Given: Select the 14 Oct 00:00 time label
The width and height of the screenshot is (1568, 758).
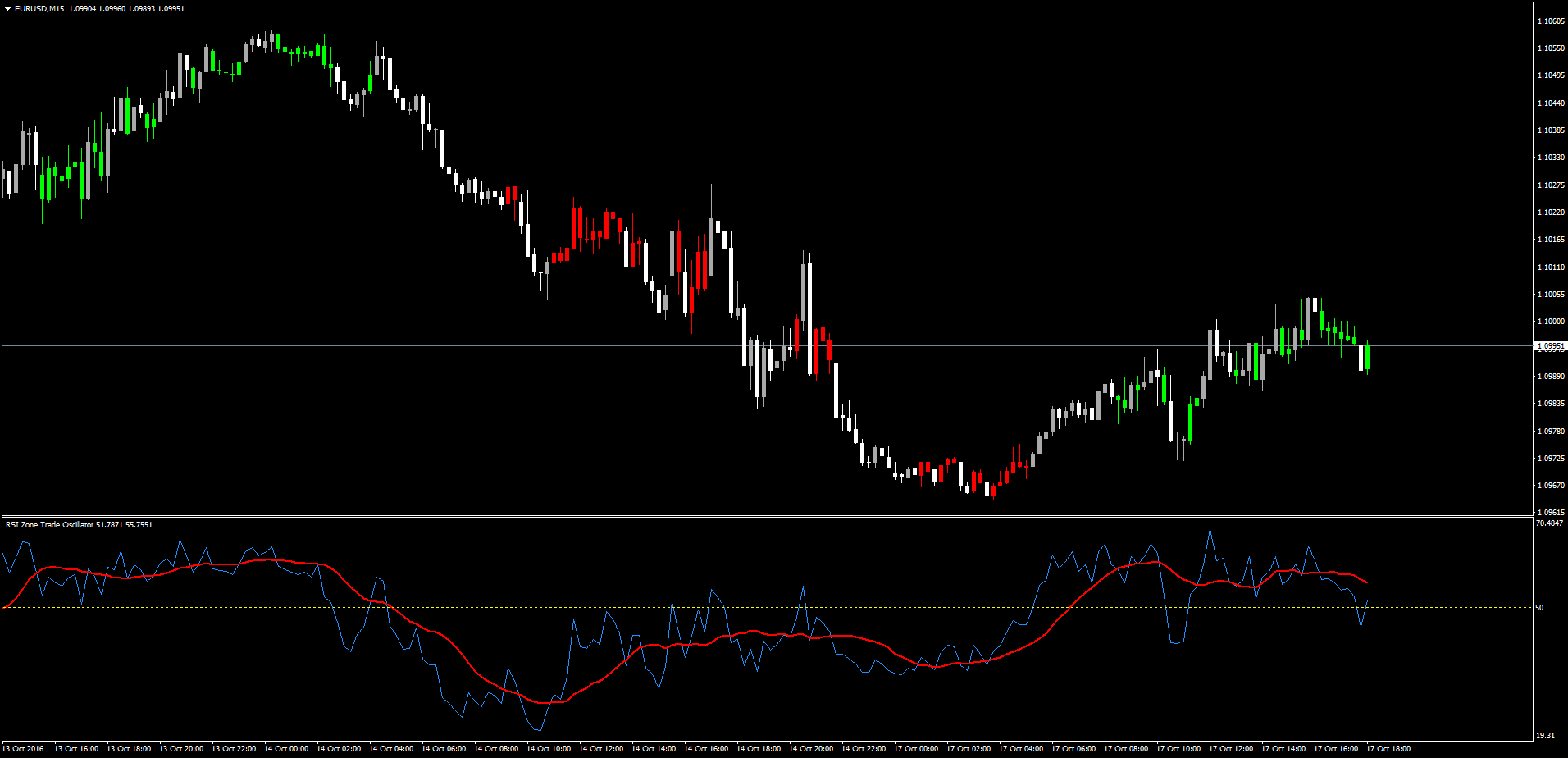Looking at the screenshot, I should [286, 748].
